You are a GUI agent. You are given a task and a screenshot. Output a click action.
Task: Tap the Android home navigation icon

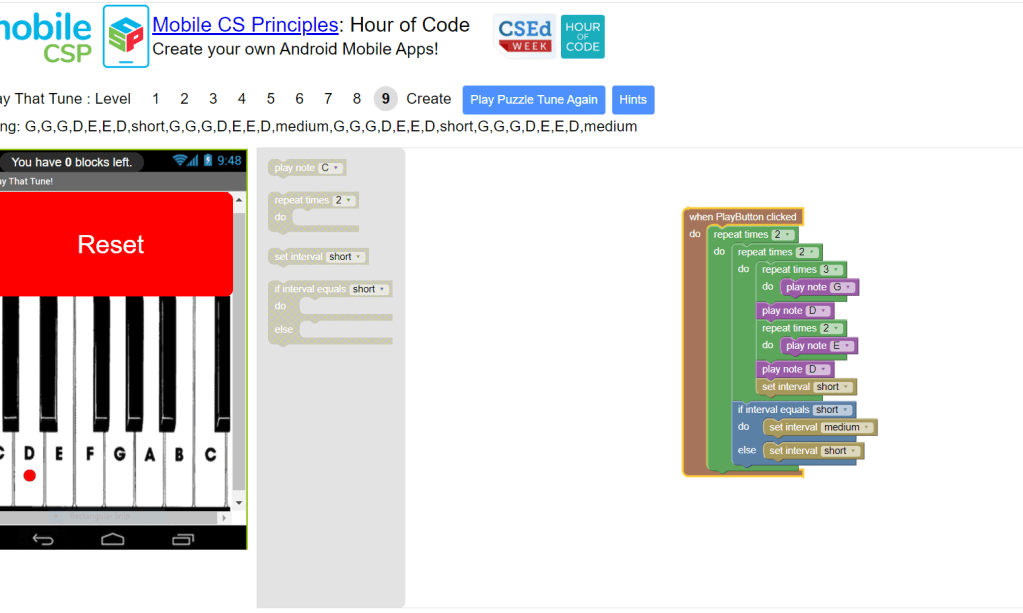point(113,539)
